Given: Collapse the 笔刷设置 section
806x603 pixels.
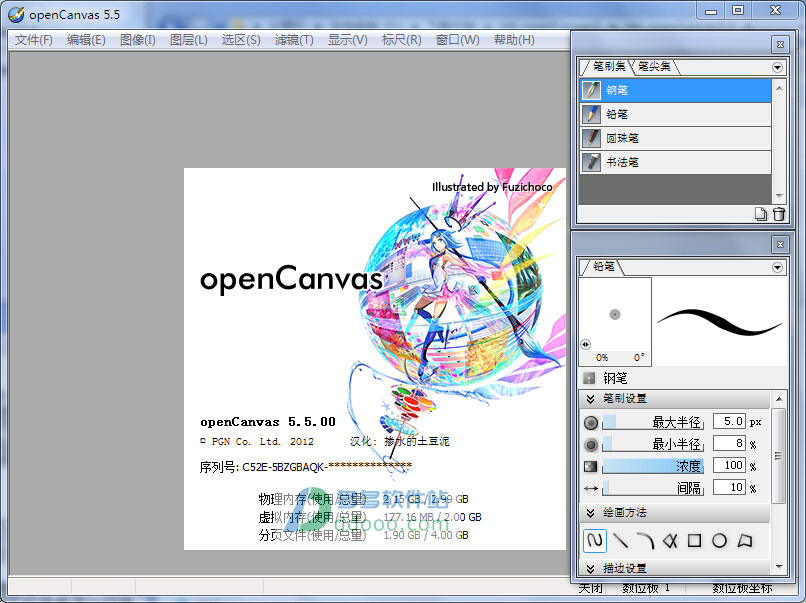Looking at the screenshot, I should click(x=590, y=399).
